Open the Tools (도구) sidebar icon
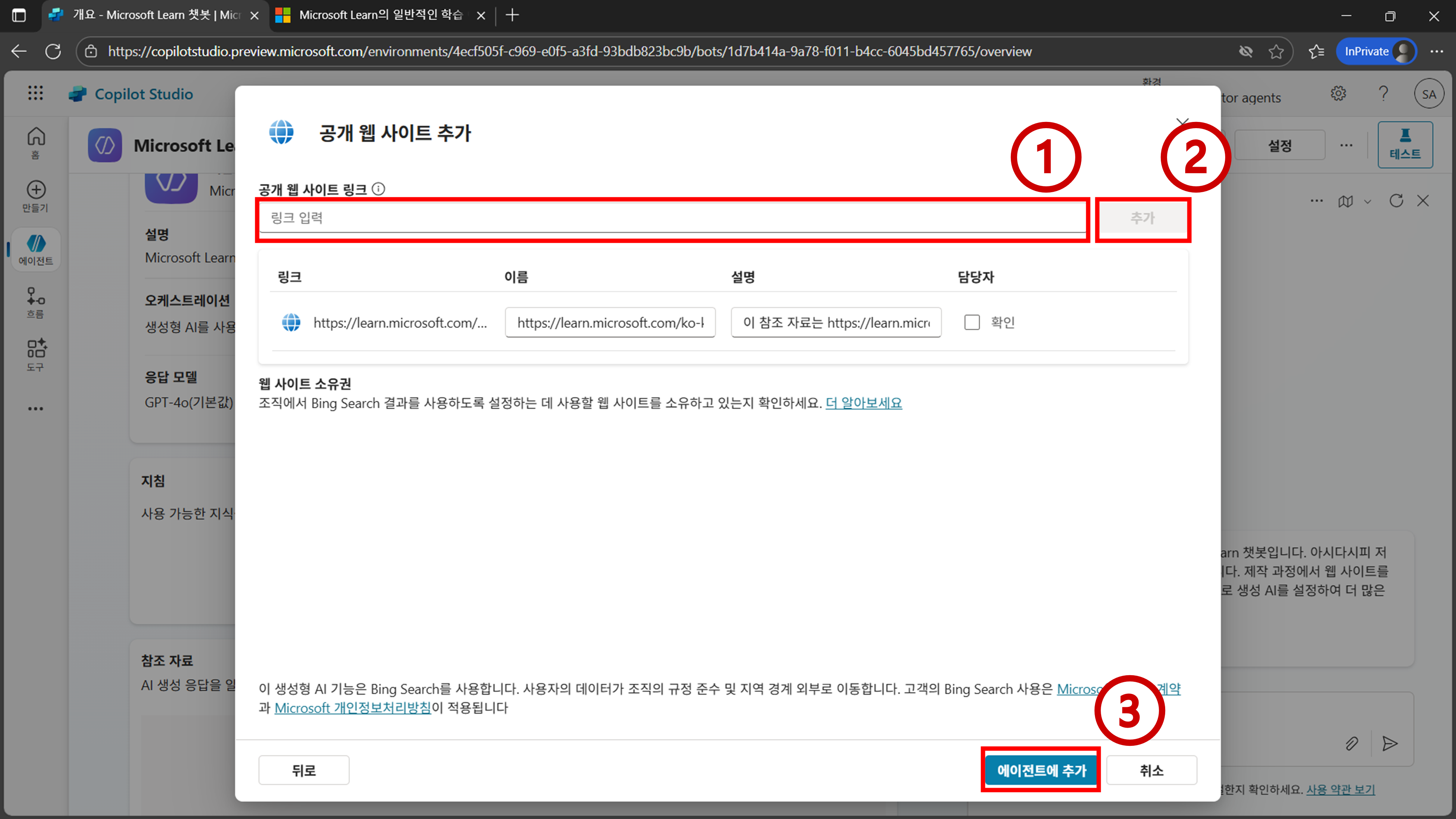1456x819 pixels. [x=36, y=349]
